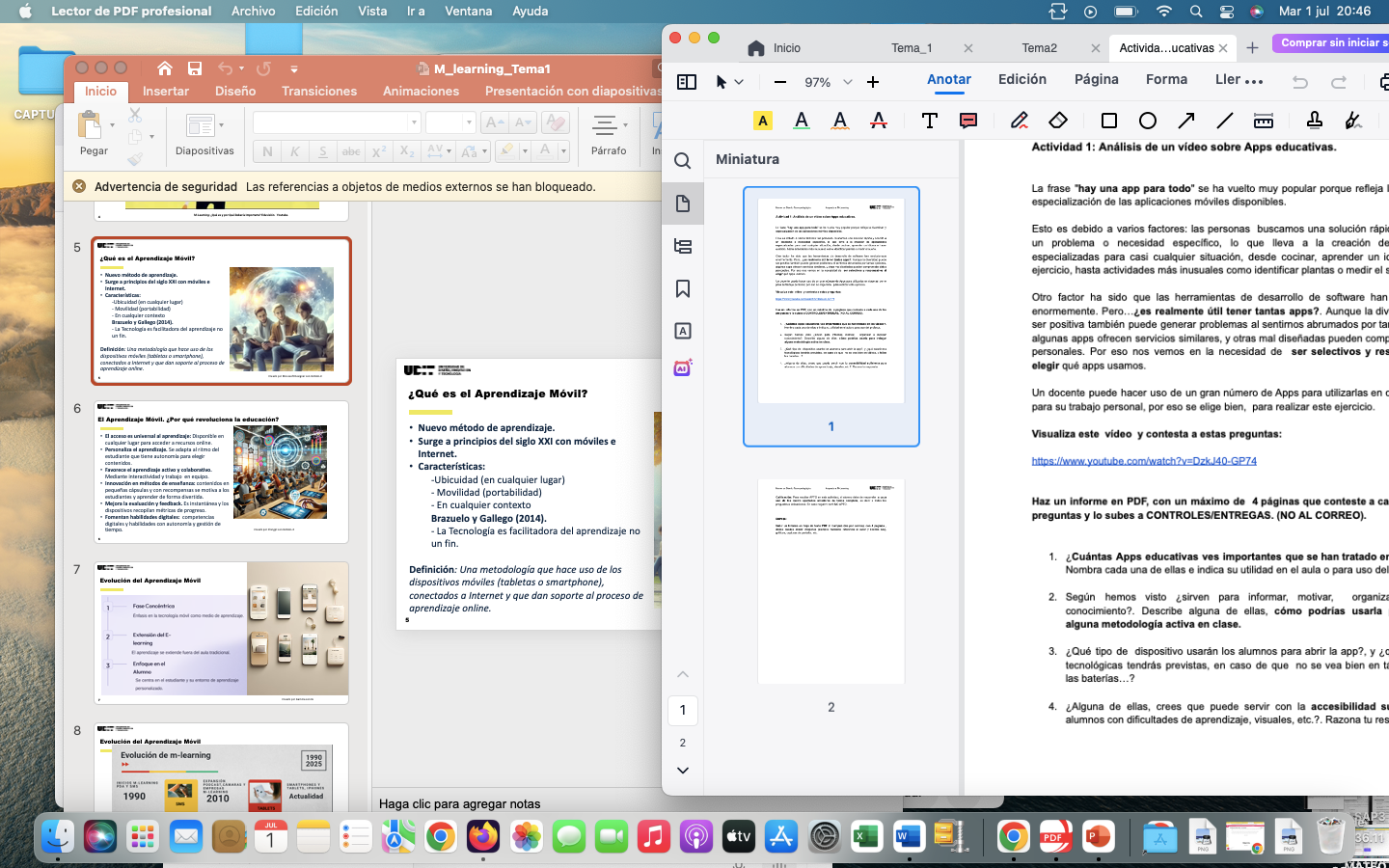This screenshot has height=868, width=1389.
Task: Select the rectangle shape tool
Action: coord(1109,121)
